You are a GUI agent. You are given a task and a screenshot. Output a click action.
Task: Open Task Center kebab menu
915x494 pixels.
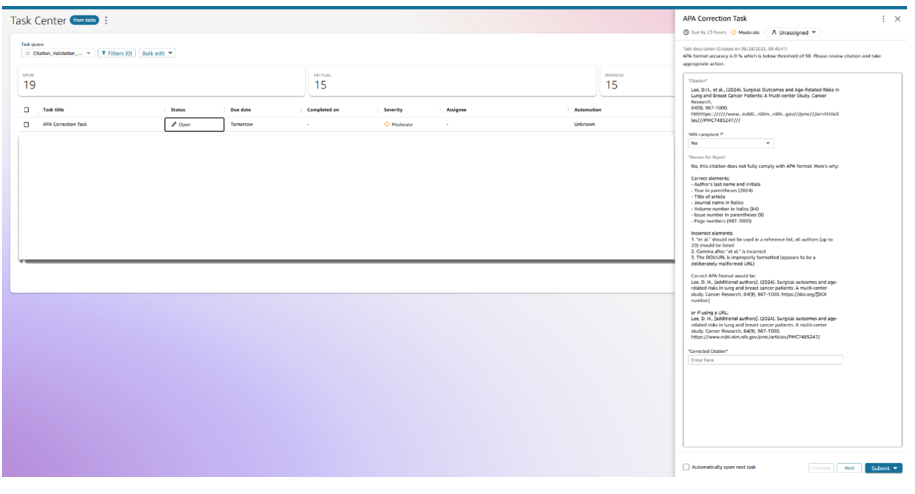pos(107,20)
